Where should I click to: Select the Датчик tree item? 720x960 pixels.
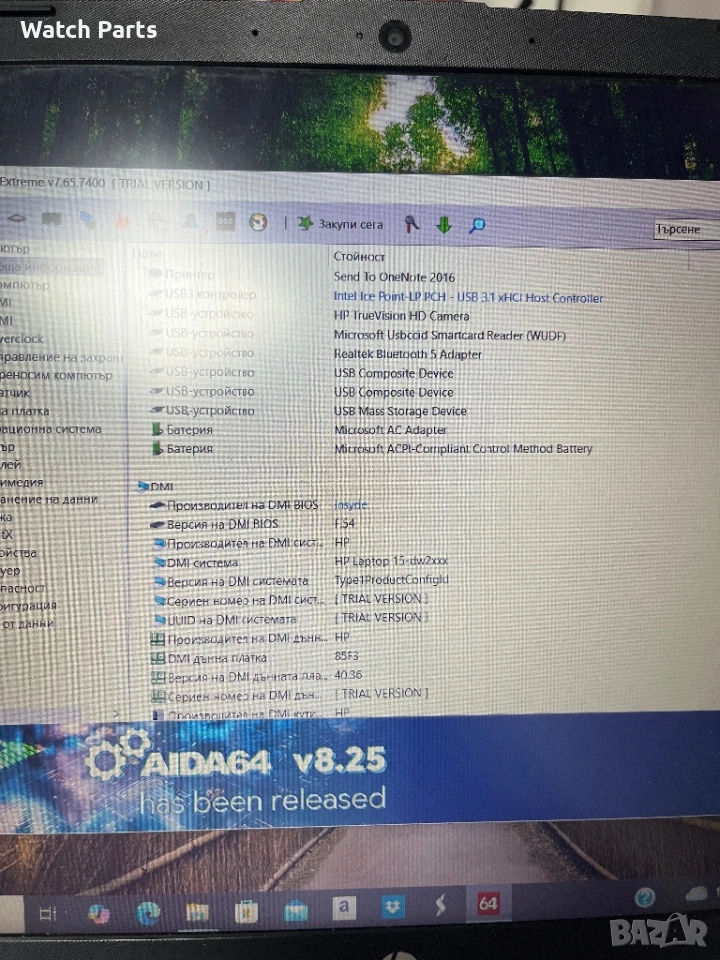(x=15, y=393)
